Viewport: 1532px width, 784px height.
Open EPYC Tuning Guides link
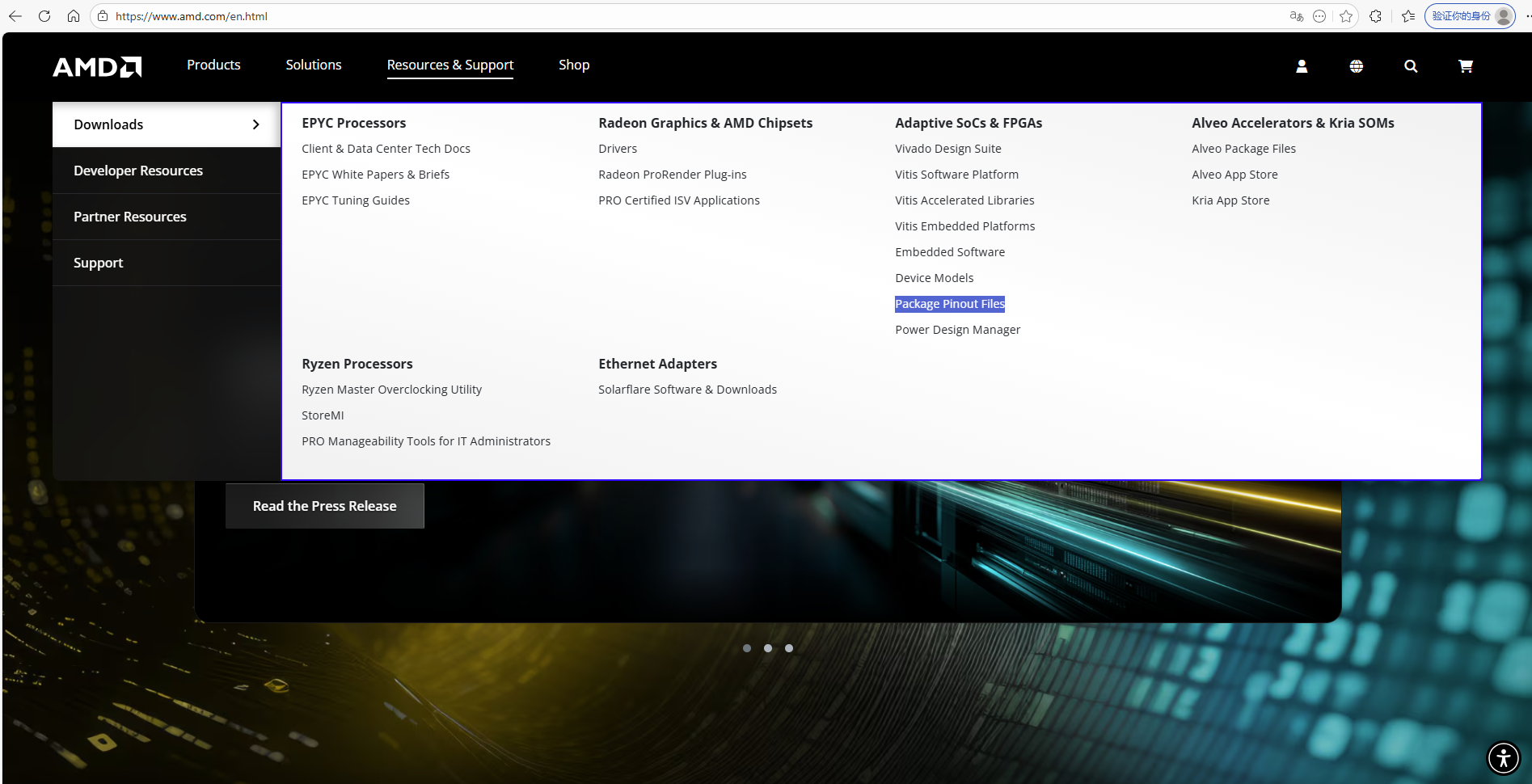click(356, 200)
